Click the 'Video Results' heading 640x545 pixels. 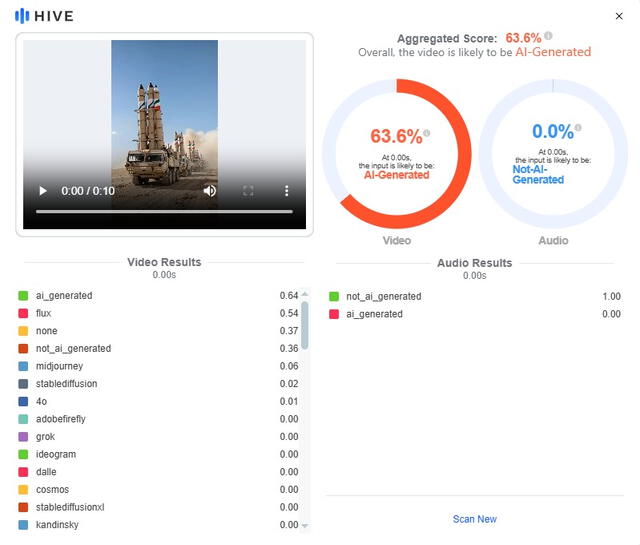pos(164,262)
